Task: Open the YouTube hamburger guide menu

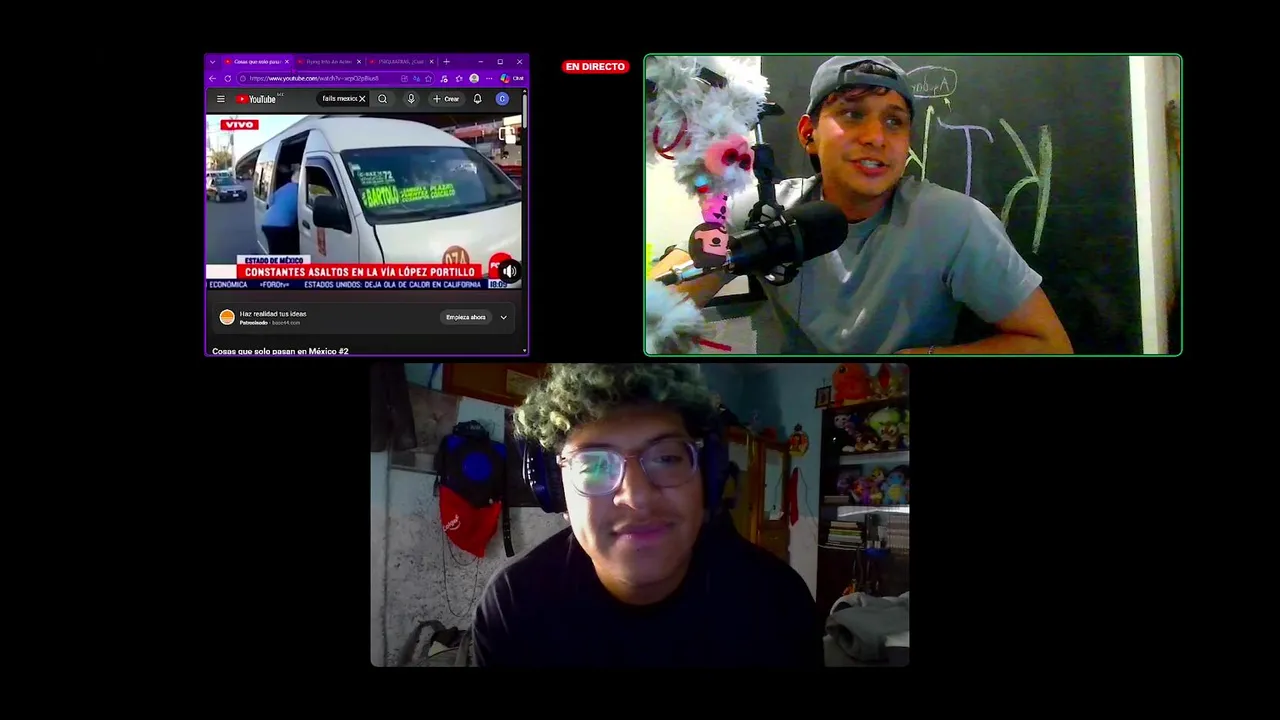Action: (221, 99)
